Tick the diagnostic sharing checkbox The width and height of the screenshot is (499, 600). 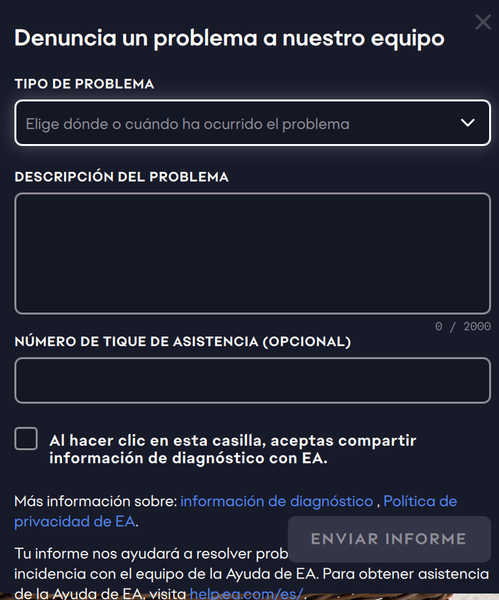tap(26, 439)
